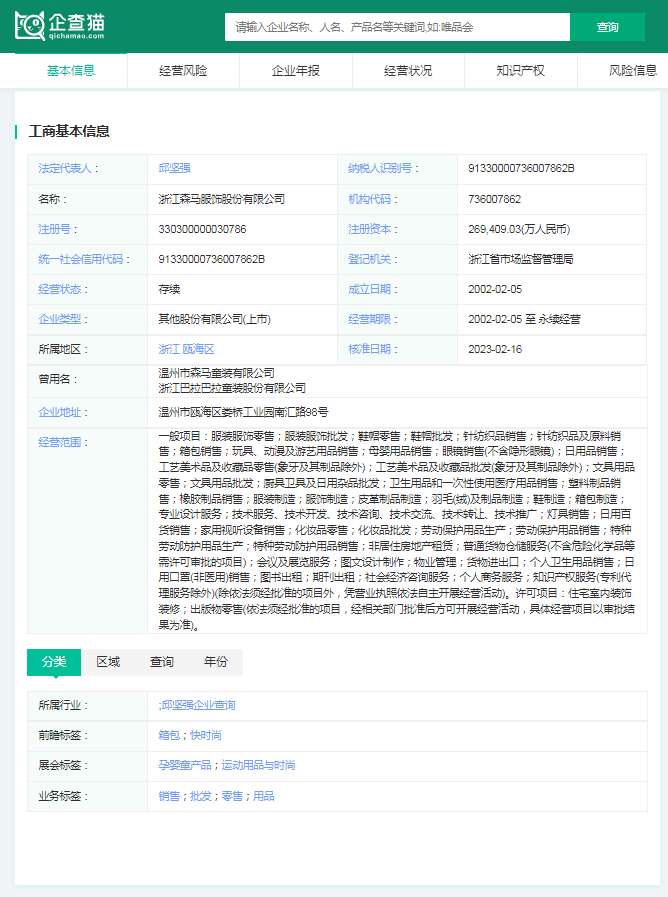
Task: Go to the 经营状况 tab
Action: tap(408, 70)
